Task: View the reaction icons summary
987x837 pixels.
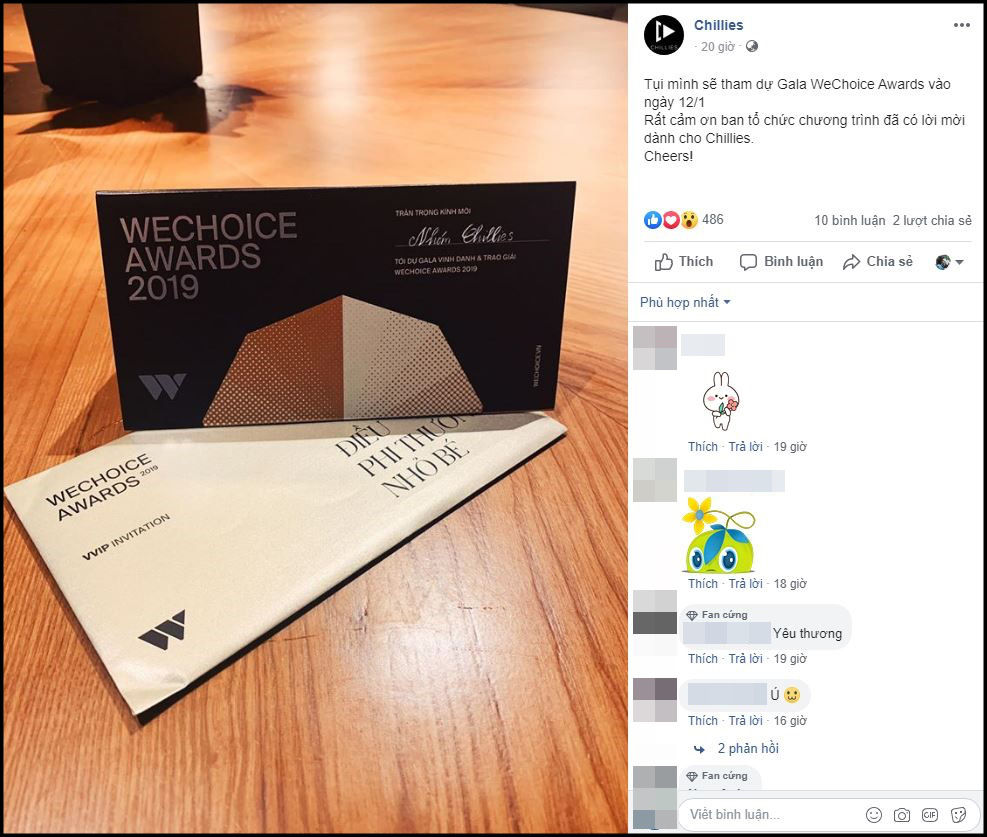Action: (x=670, y=220)
